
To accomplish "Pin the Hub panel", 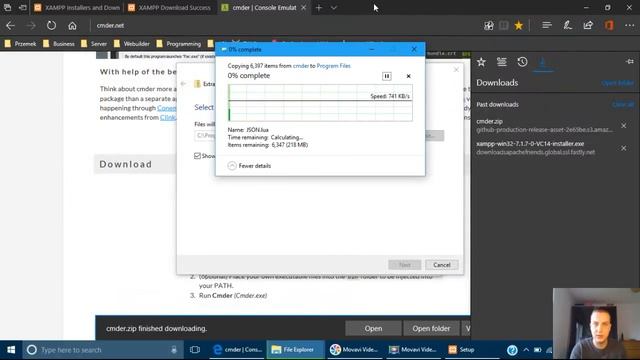I will coord(629,62).
